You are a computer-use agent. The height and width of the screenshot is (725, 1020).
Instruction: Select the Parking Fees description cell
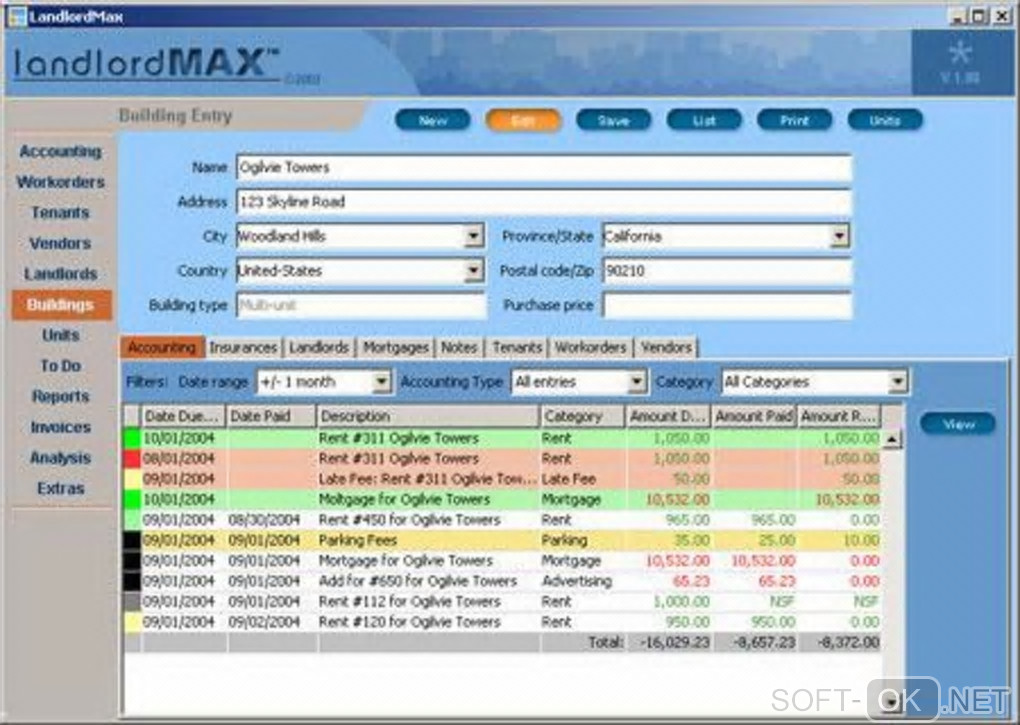click(x=428, y=540)
